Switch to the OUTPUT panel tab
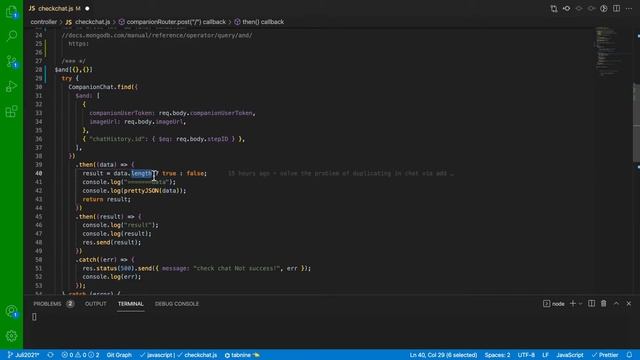Viewport: 640px width, 360px height. [x=96, y=304]
